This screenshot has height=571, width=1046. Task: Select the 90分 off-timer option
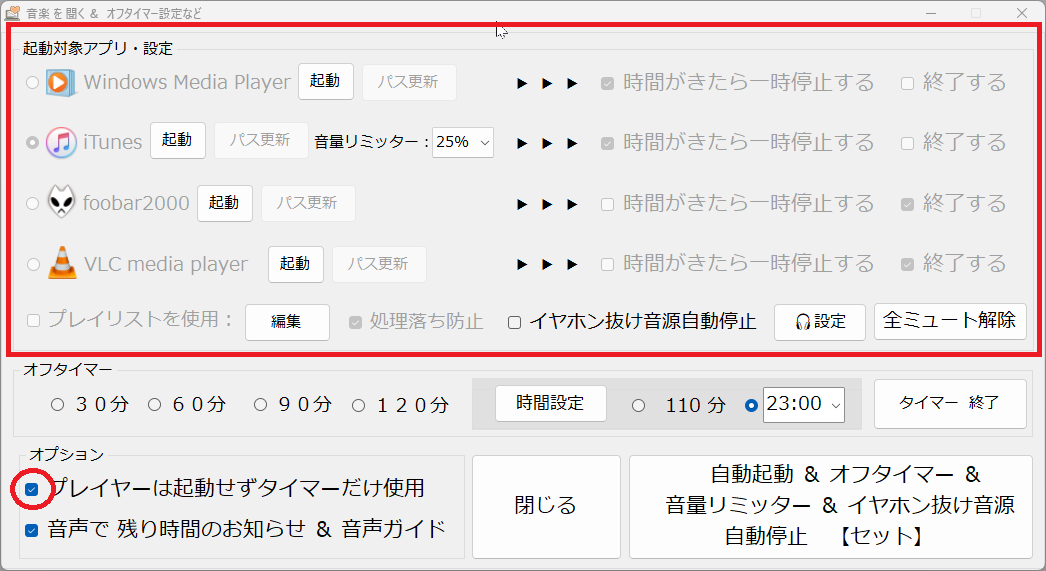[x=260, y=404]
